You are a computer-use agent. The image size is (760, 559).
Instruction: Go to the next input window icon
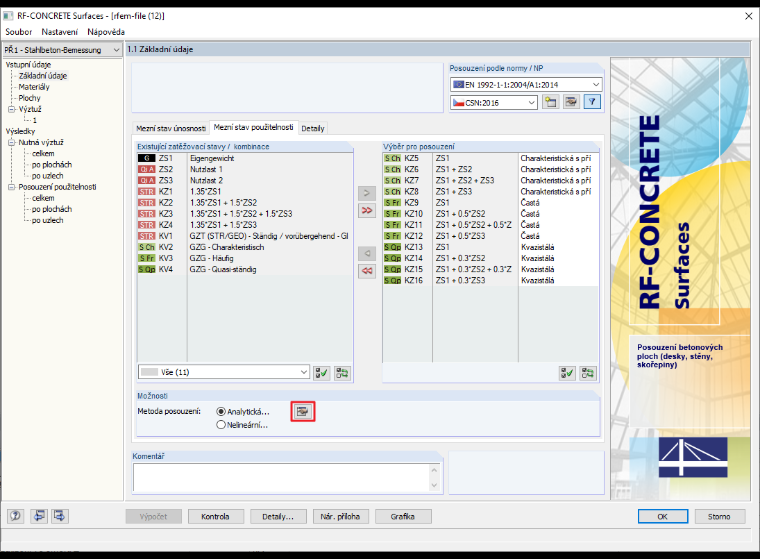click(60, 516)
